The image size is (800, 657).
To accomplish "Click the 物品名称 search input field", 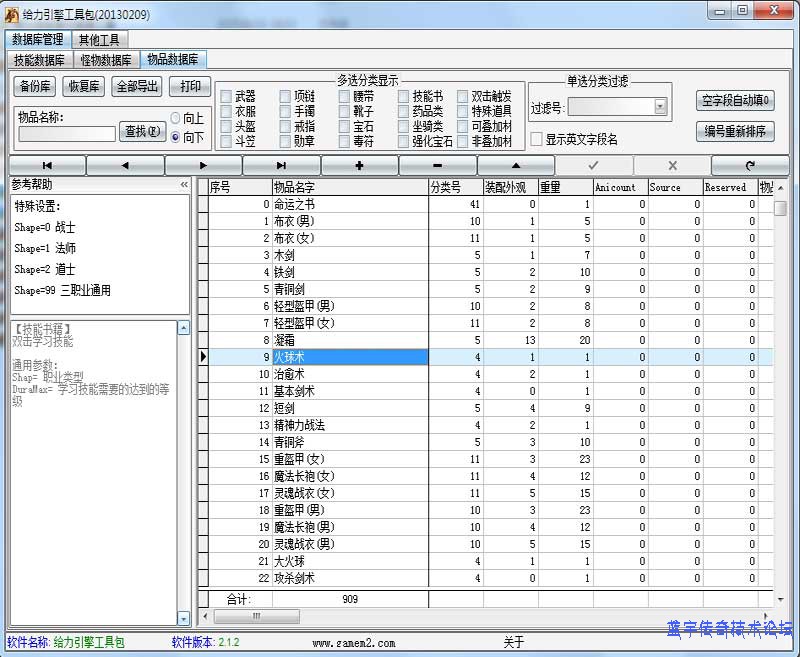I will (66, 134).
